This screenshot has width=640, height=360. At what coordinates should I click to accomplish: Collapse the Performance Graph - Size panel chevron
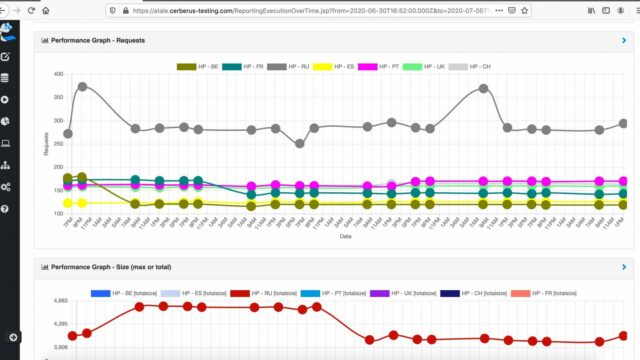(x=624, y=267)
